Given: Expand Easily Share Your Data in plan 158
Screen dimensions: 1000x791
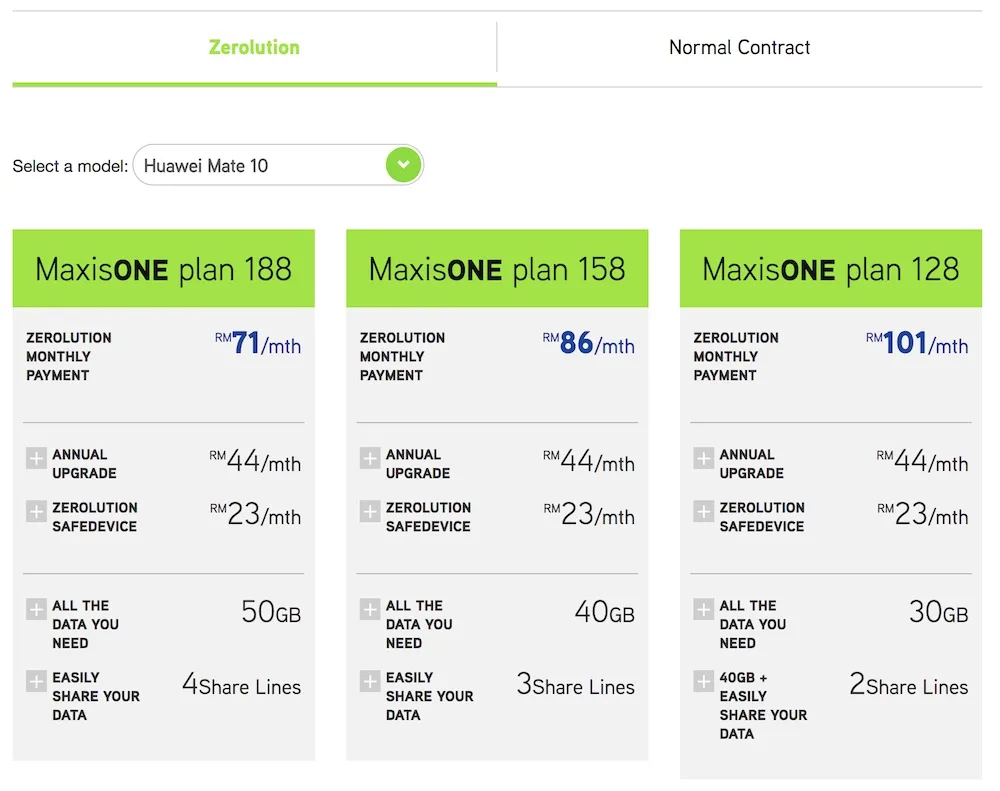Looking at the screenshot, I should point(370,681).
